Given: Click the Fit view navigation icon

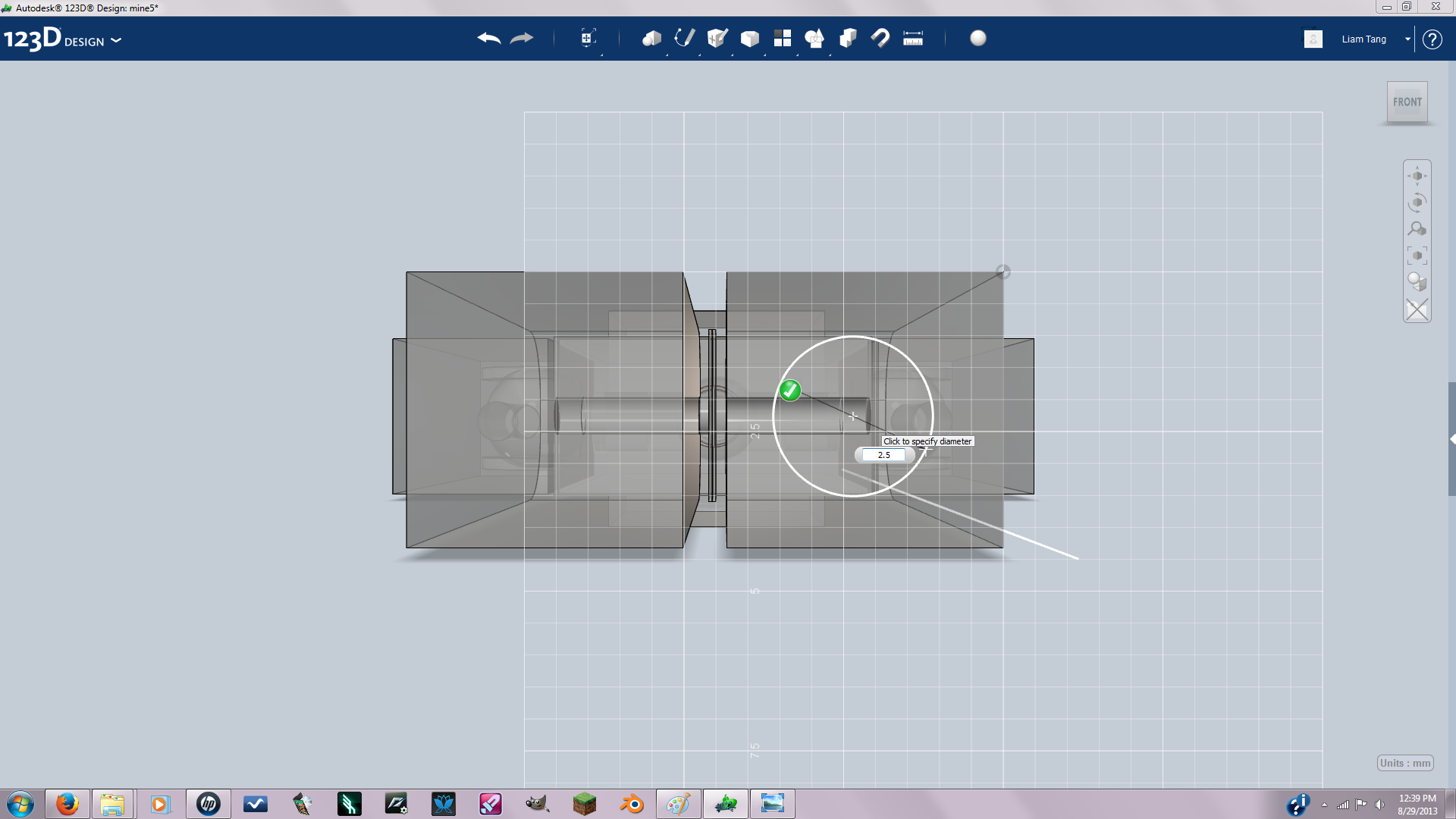Looking at the screenshot, I should pos(1417,256).
